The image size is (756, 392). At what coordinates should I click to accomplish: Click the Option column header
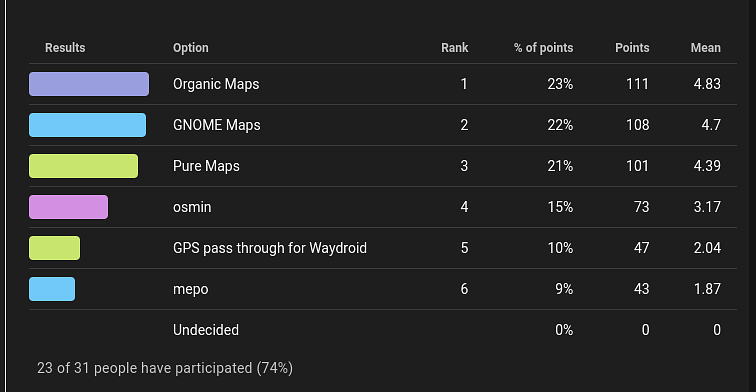tap(190, 48)
